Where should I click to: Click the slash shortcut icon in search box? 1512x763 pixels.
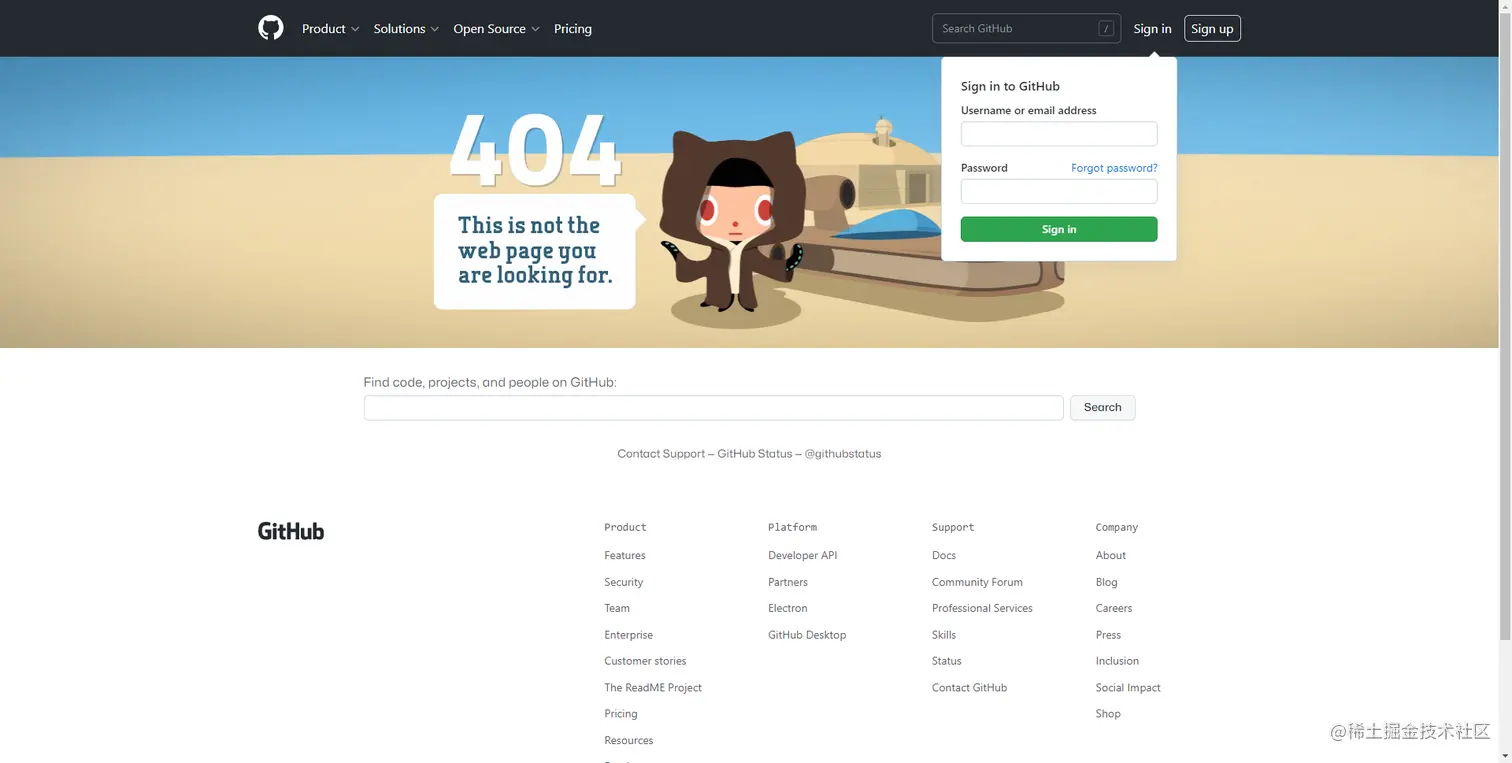tap(1106, 29)
